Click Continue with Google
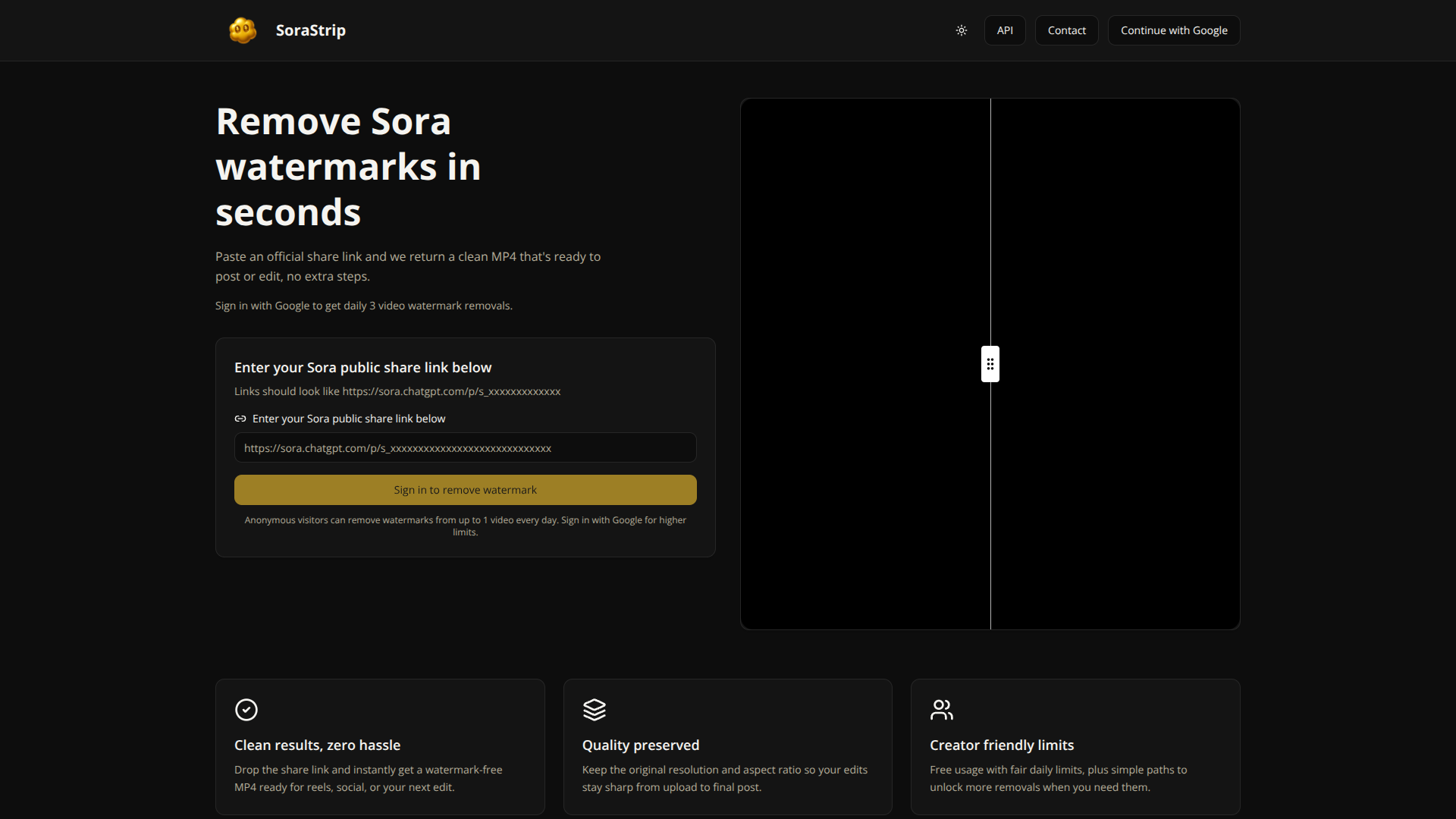The width and height of the screenshot is (1456, 819). point(1174,30)
